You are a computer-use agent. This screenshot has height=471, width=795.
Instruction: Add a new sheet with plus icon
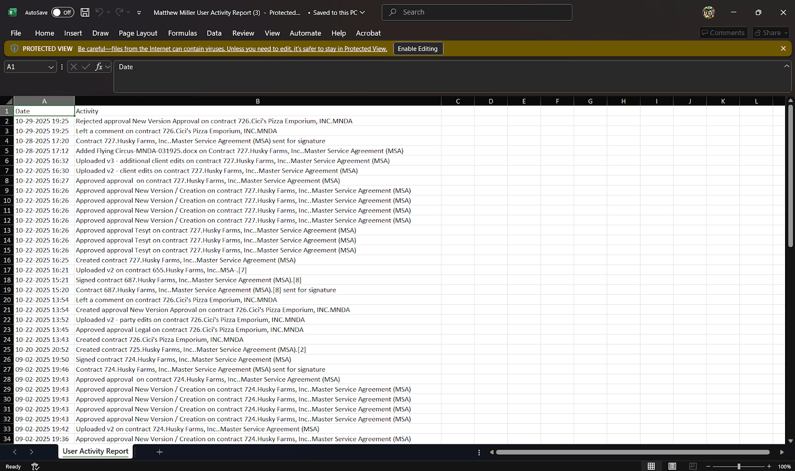(159, 452)
